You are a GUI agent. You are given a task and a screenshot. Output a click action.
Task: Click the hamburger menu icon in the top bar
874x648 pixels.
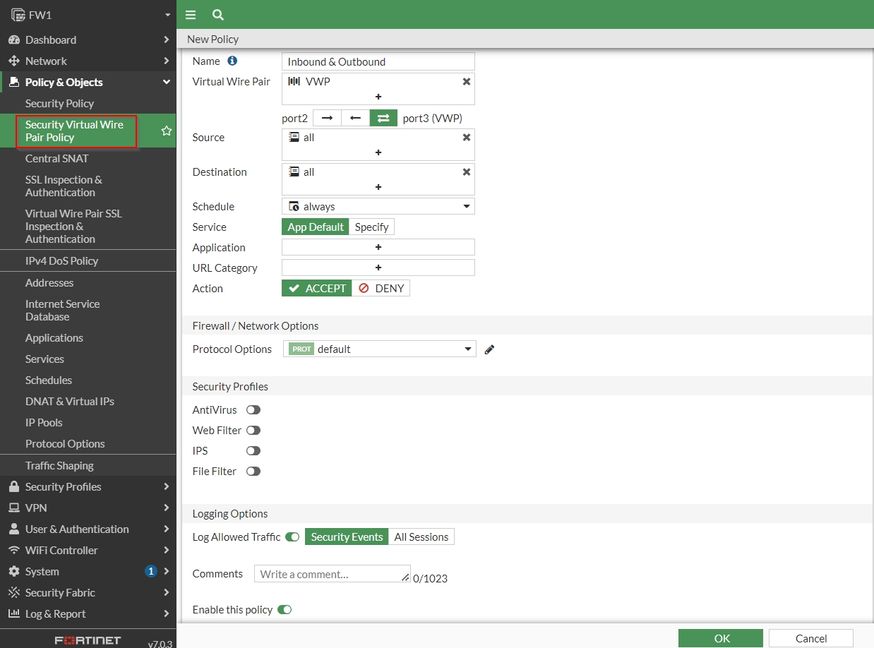pos(191,15)
